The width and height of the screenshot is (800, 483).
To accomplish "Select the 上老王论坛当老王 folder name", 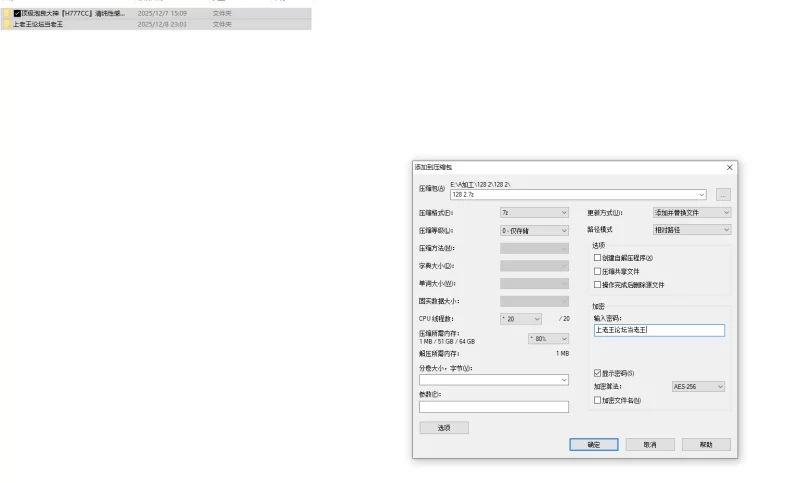I will pos(38,24).
